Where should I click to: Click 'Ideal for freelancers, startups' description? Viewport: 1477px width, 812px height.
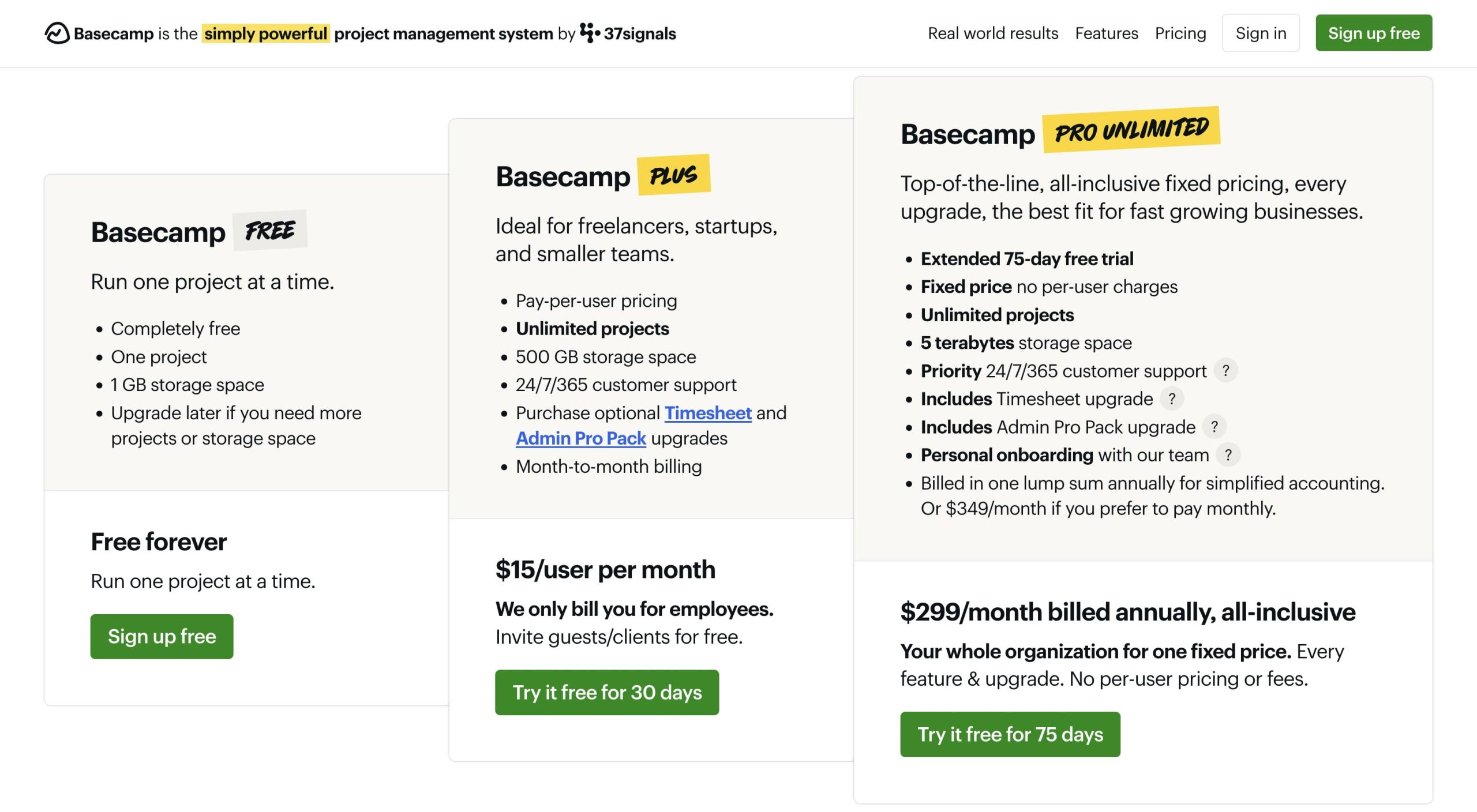[636, 240]
